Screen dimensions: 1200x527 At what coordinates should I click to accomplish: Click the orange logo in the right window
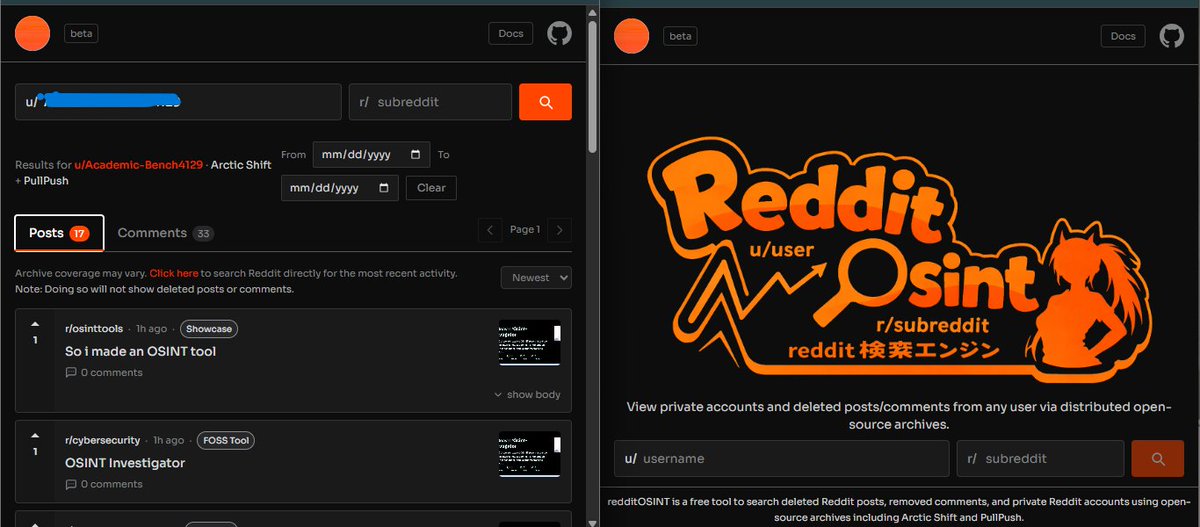coord(632,36)
